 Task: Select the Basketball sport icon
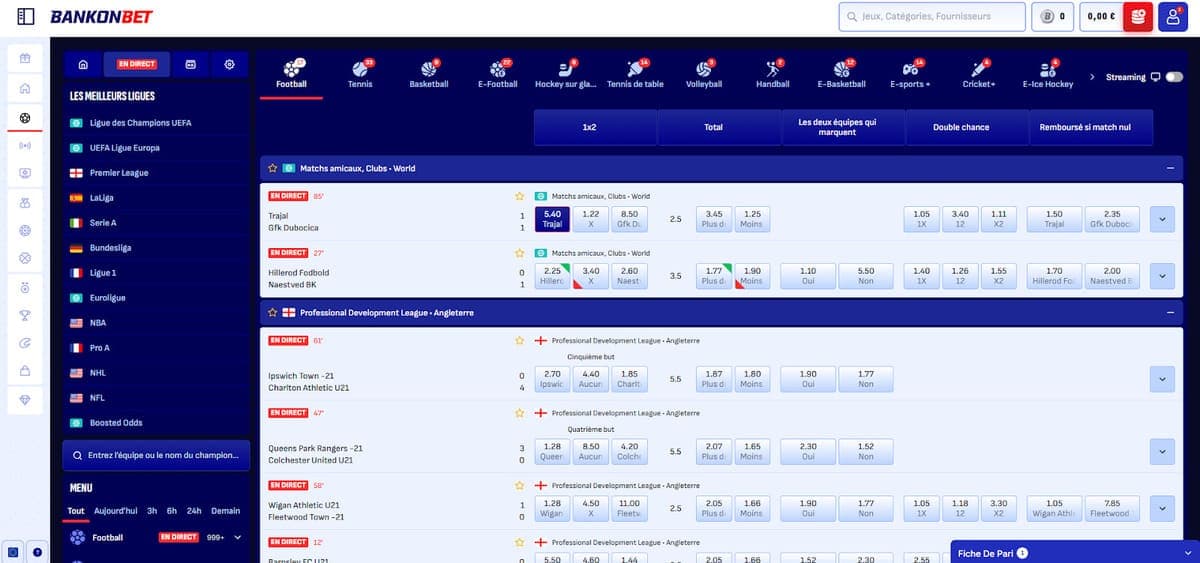coord(429,73)
